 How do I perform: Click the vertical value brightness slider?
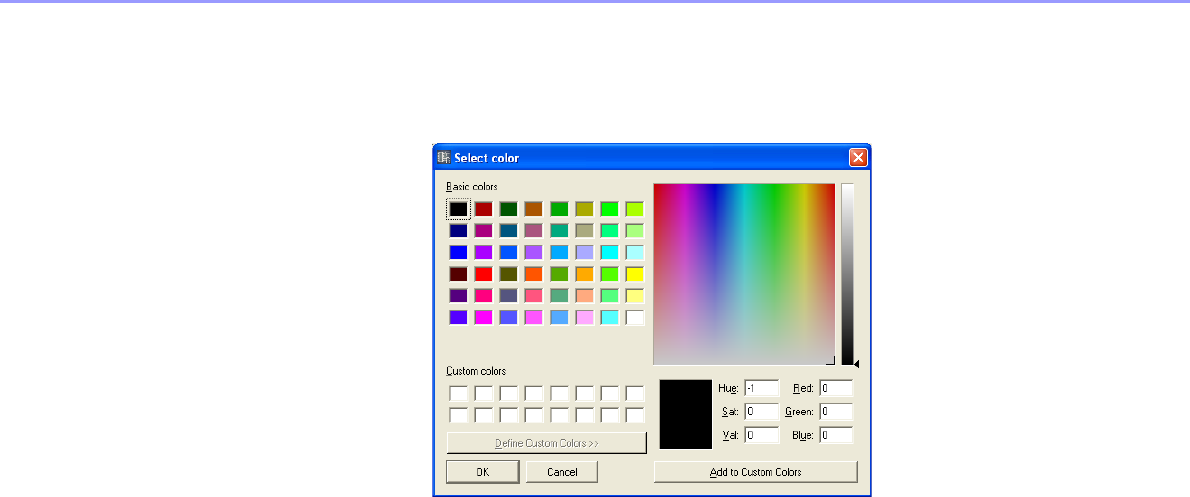pyautogui.click(x=847, y=275)
